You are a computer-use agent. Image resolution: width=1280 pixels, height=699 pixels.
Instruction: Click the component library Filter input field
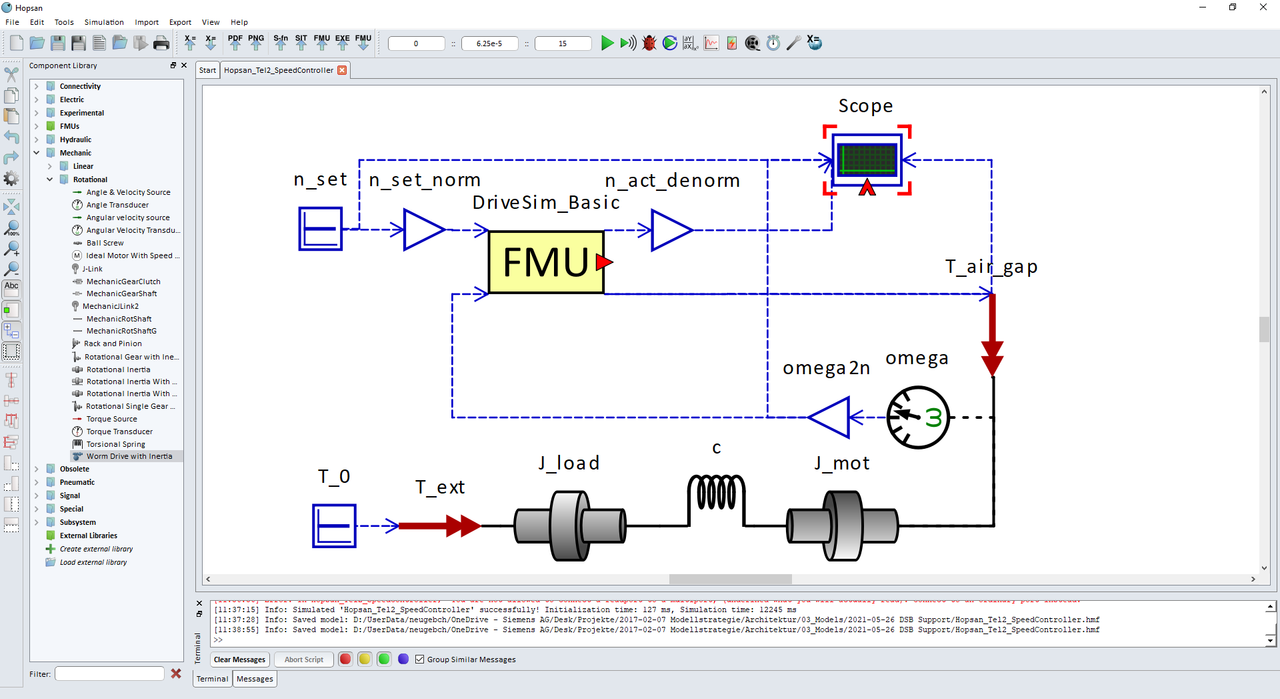(109, 674)
